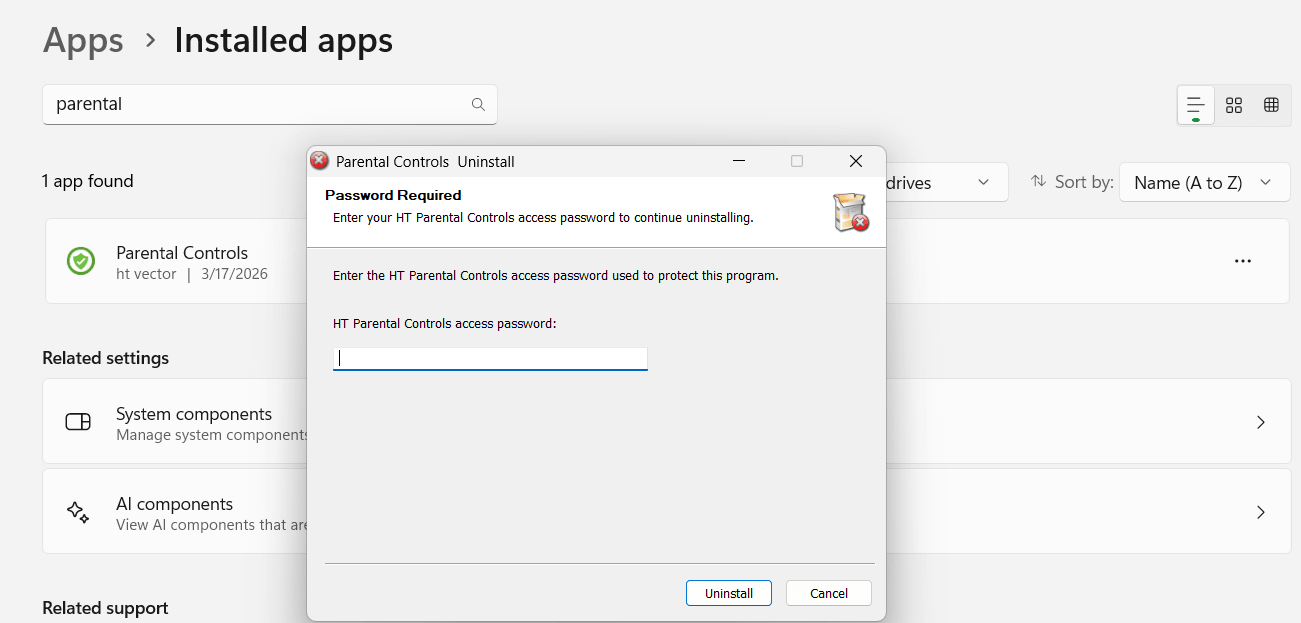Click the Uninstall button
The width and height of the screenshot is (1301, 623).
pos(729,592)
